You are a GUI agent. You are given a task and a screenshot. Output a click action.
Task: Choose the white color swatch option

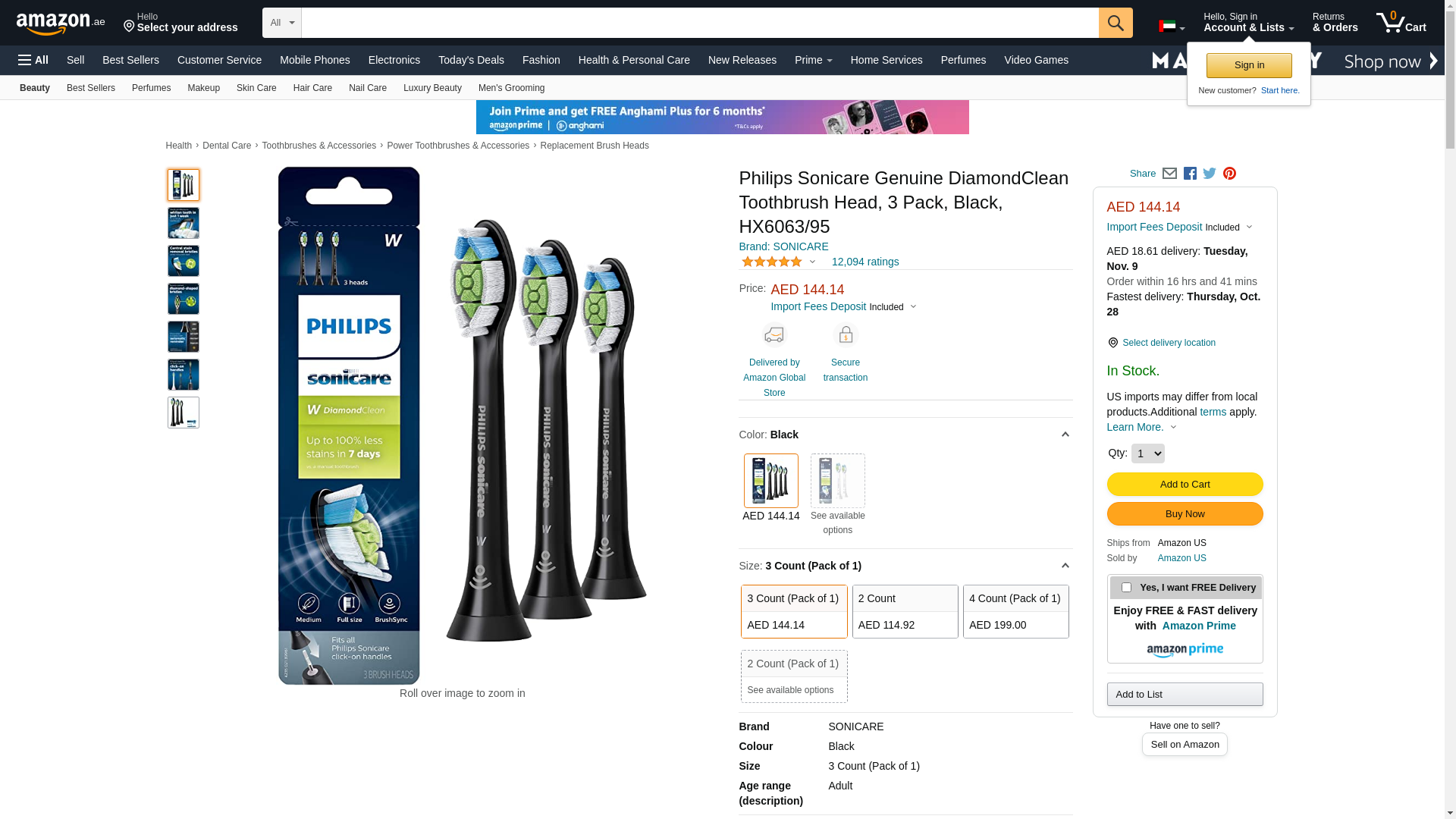pyautogui.click(x=837, y=481)
